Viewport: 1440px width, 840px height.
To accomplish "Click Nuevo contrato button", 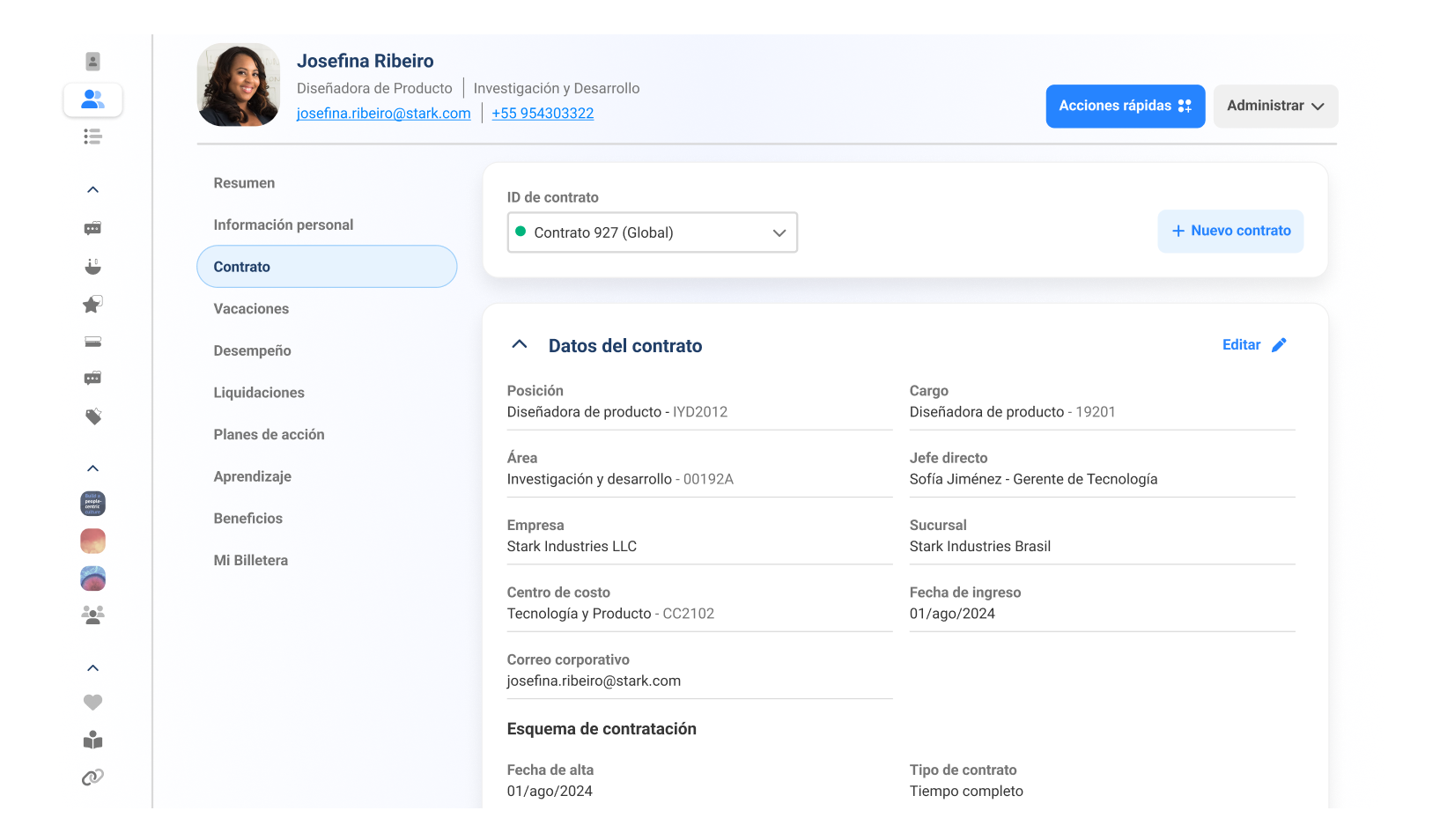I will tap(1230, 231).
